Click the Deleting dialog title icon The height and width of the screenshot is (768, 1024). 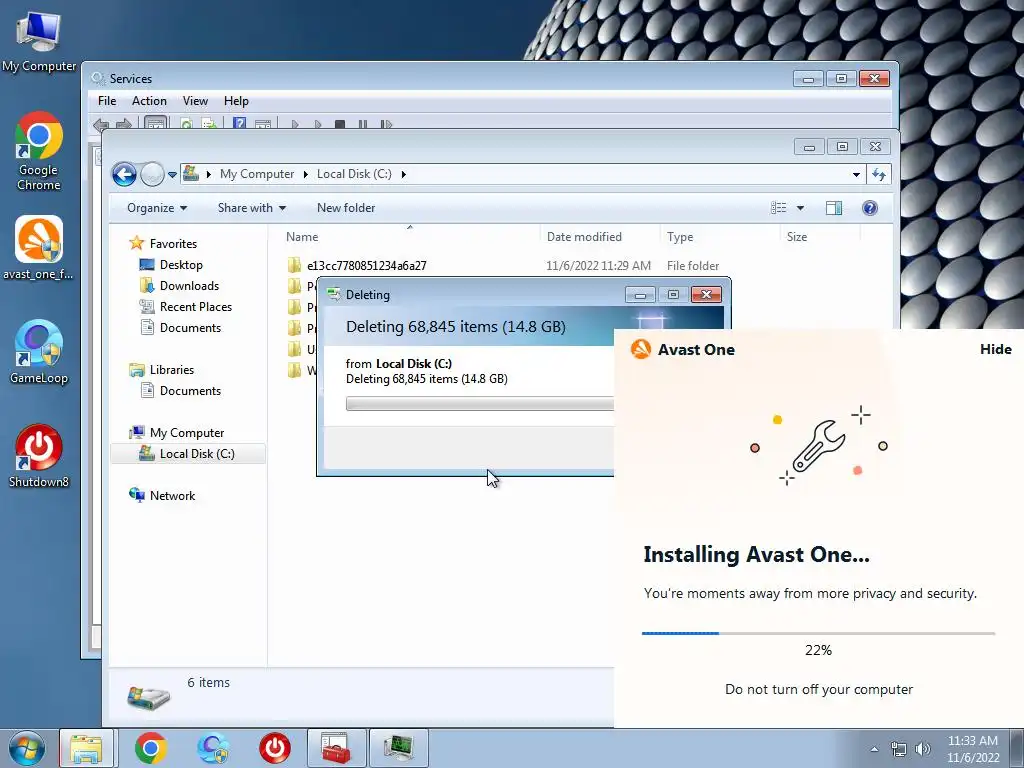(334, 295)
